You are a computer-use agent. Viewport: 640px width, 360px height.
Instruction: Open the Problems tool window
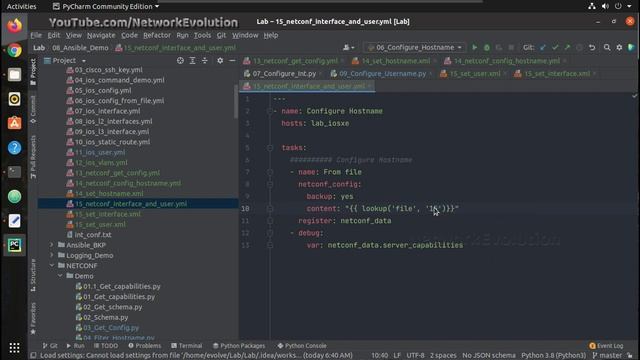(x=144, y=346)
